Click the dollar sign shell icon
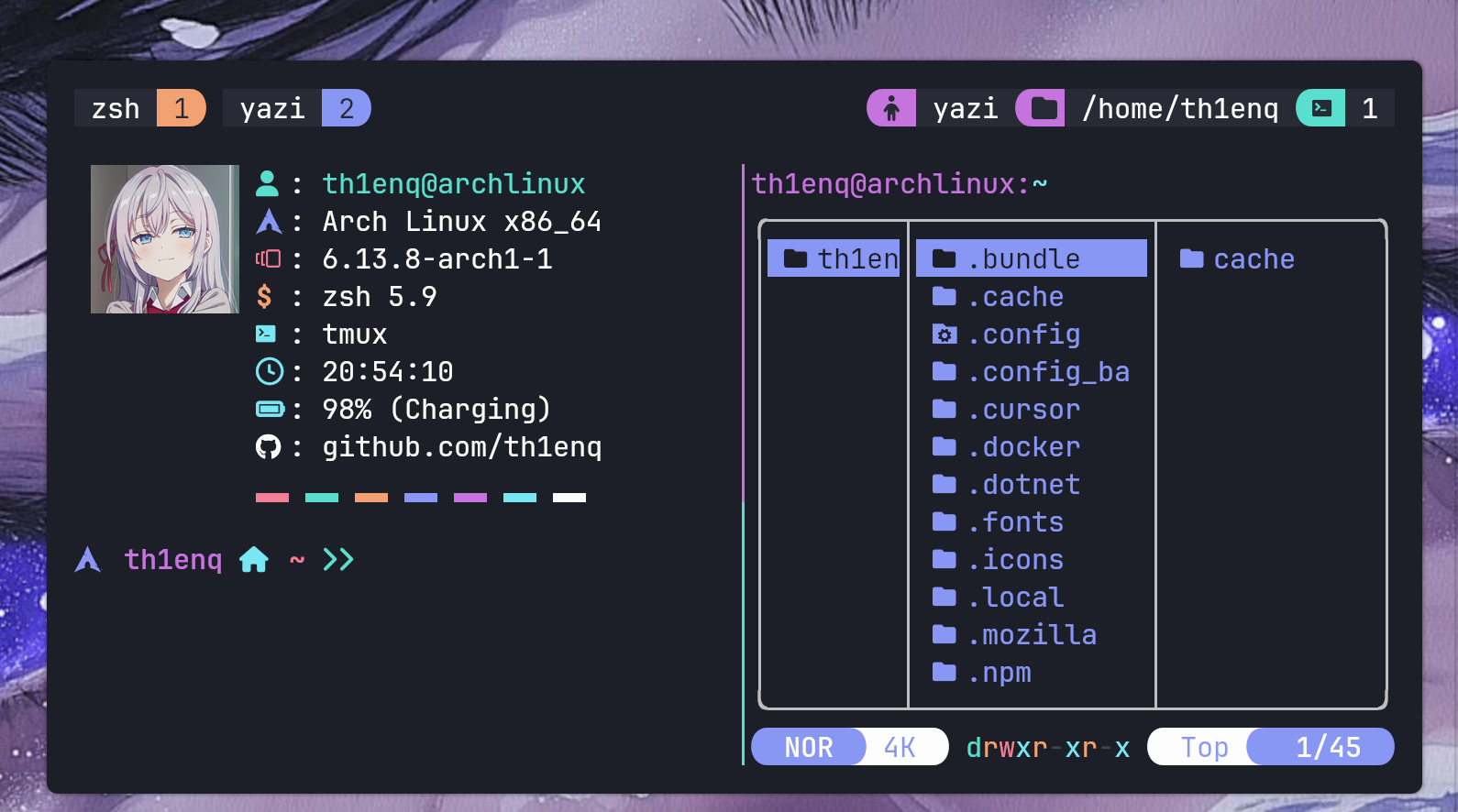1458x812 pixels. click(x=265, y=296)
